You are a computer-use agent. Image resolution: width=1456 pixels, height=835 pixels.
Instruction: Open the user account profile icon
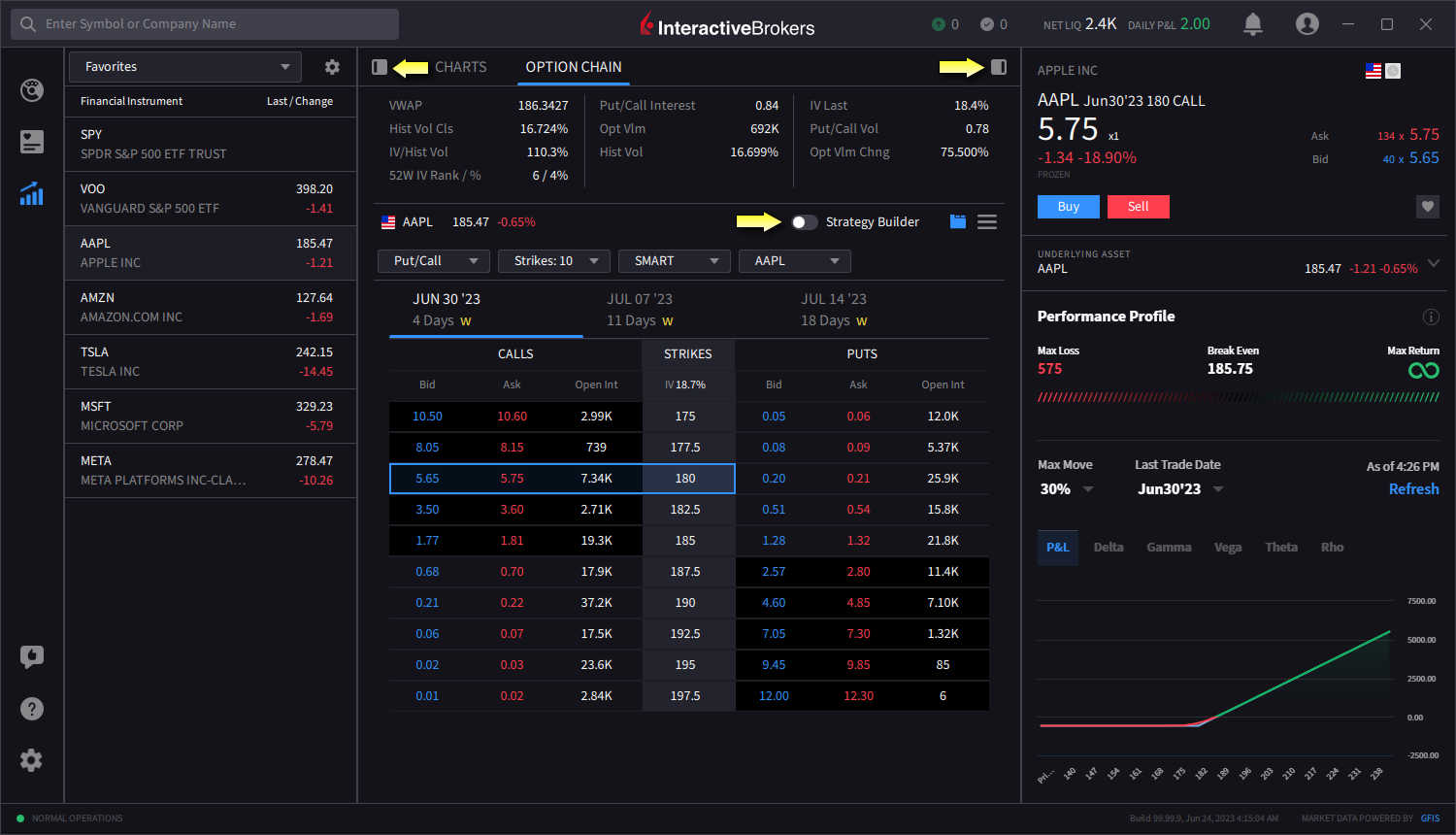(1307, 24)
